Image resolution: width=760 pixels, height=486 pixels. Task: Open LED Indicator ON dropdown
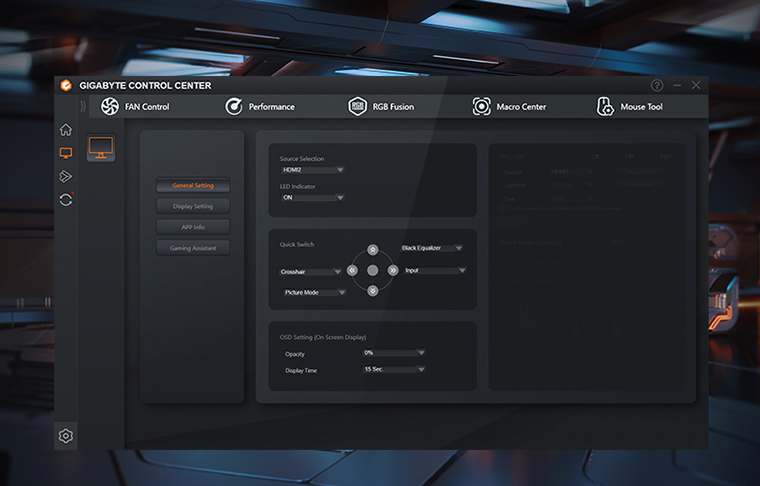coord(313,197)
